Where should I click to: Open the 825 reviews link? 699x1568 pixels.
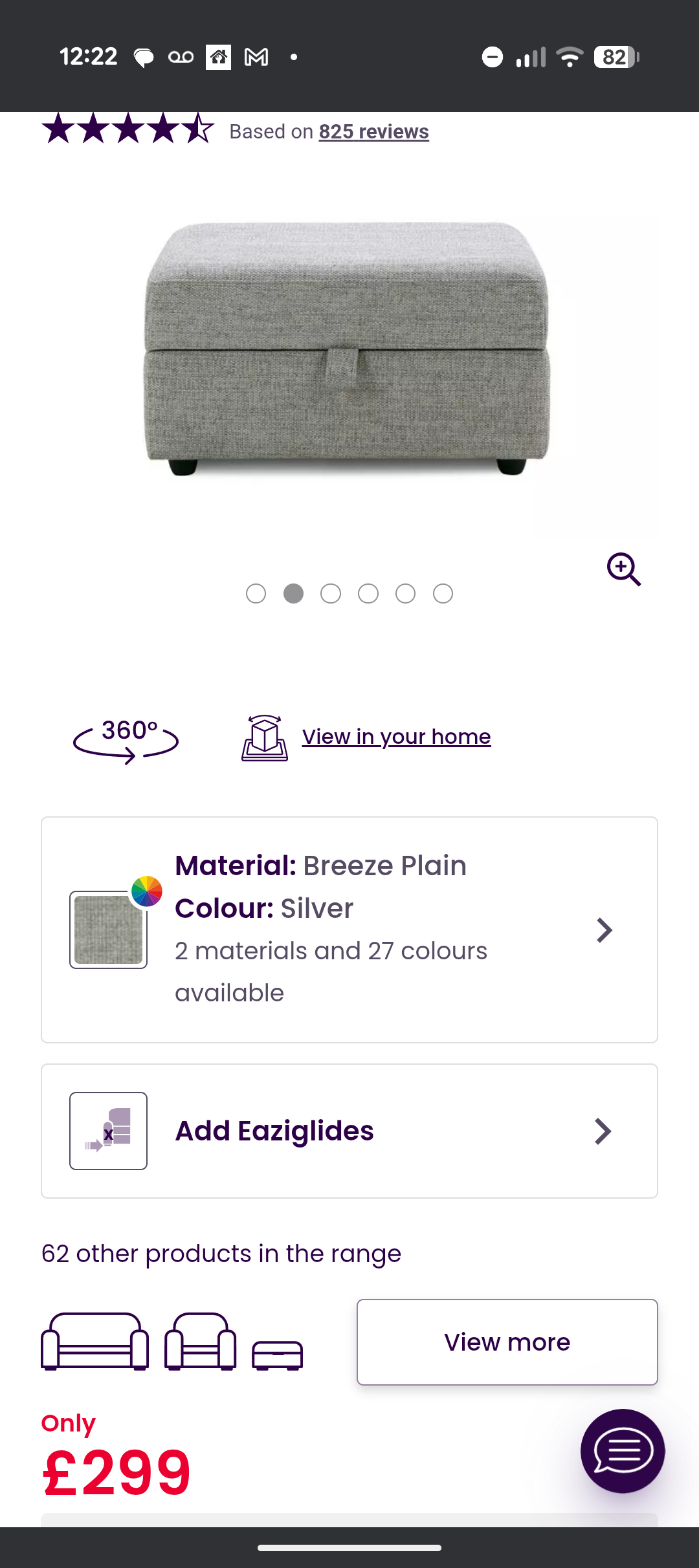pos(373,131)
